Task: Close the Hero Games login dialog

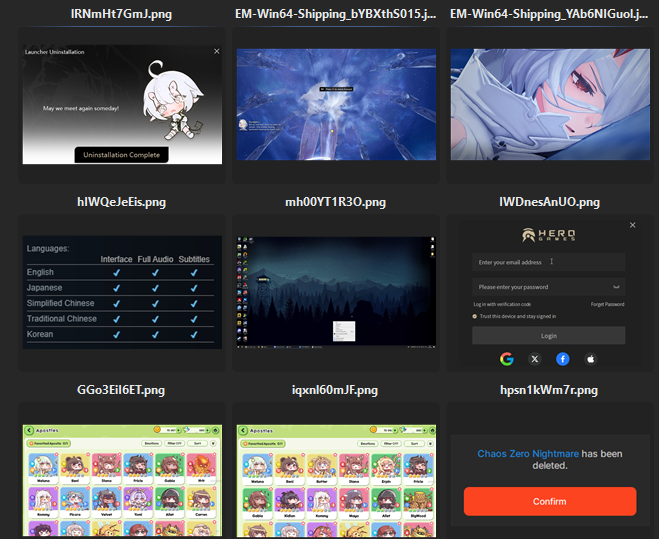Action: coord(633,225)
